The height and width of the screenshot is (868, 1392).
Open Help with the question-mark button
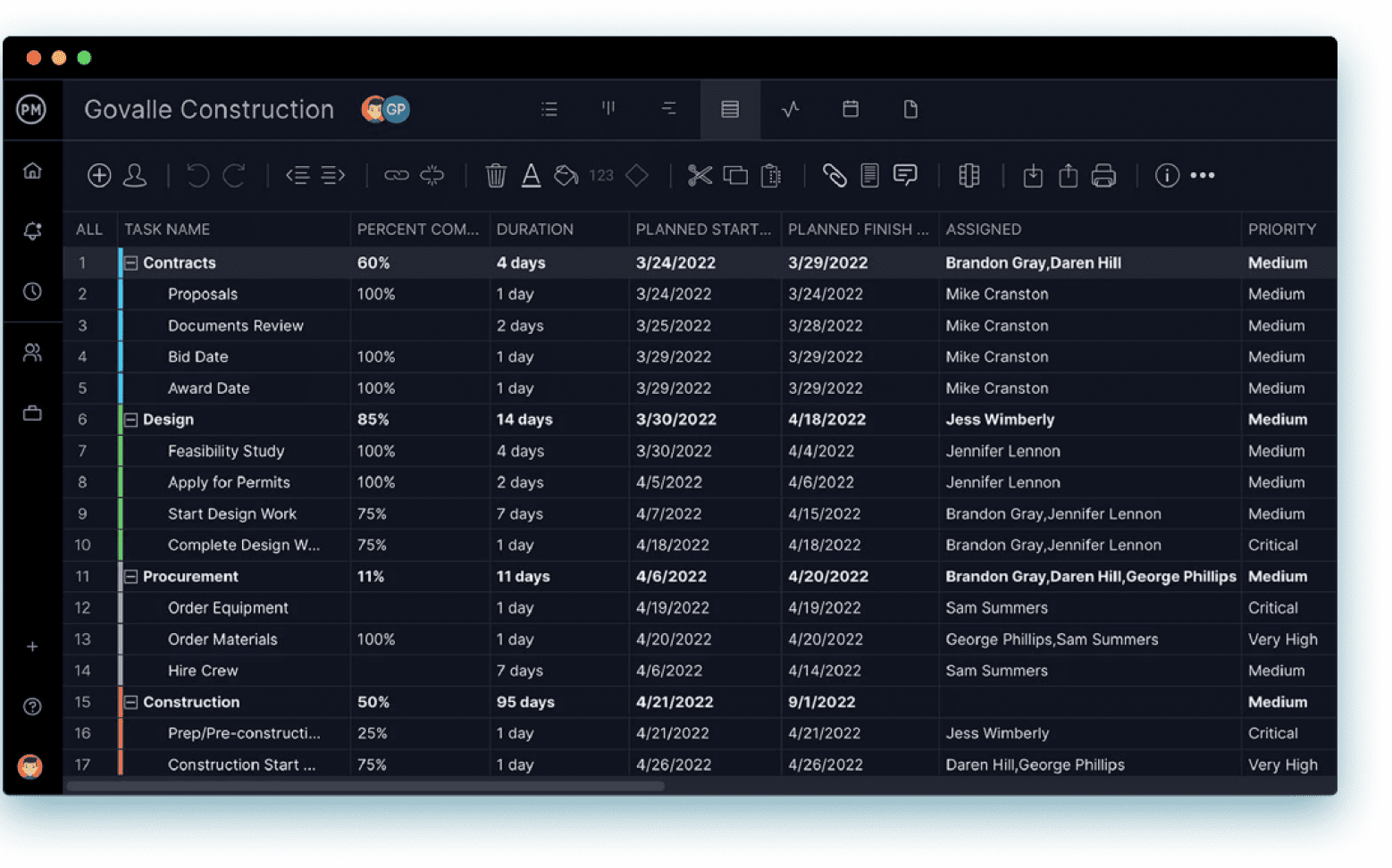click(x=32, y=706)
